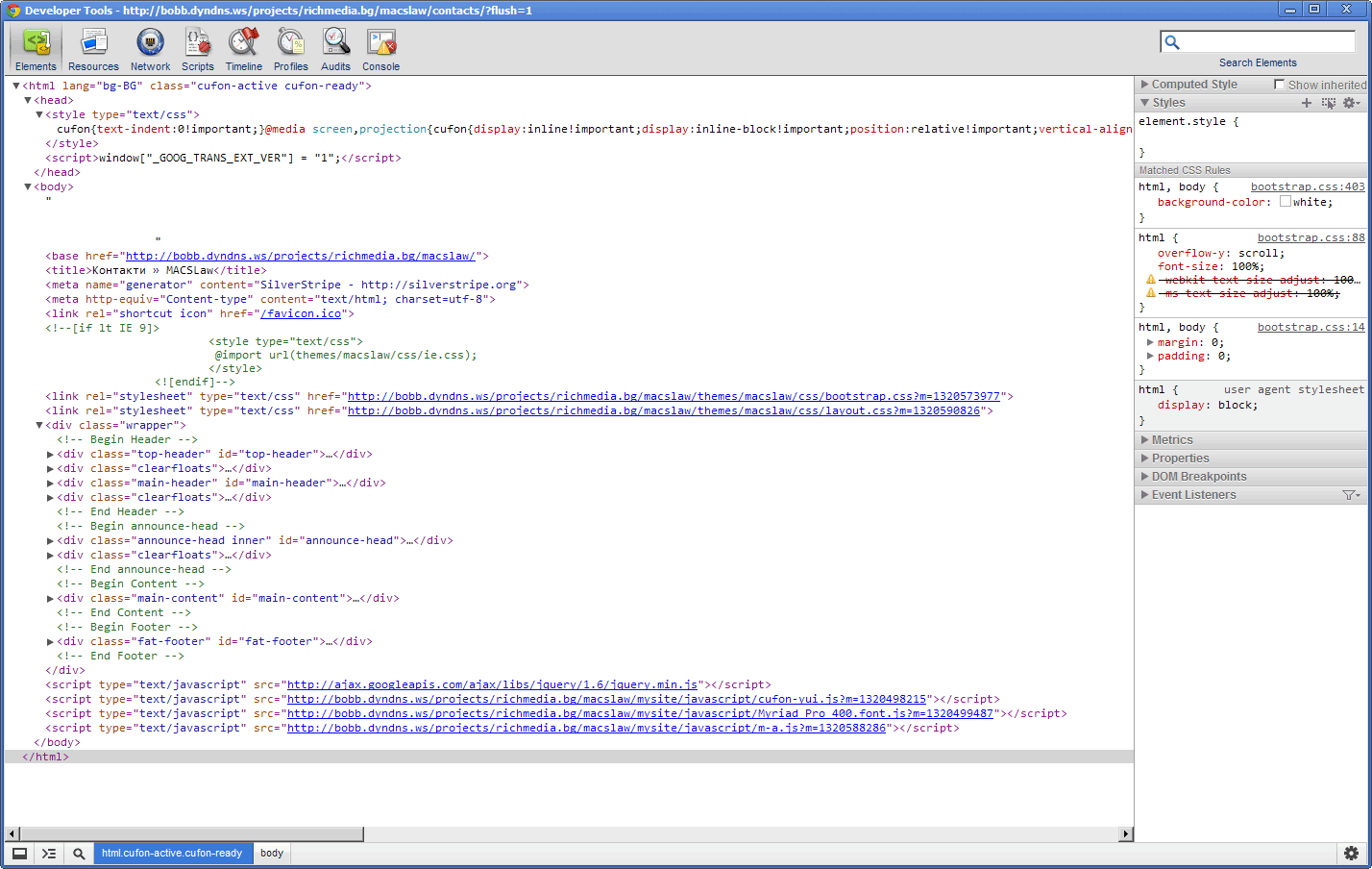Image resolution: width=1372 pixels, height=869 pixels.
Task: Select the closing </html> line
Action: pos(569,757)
